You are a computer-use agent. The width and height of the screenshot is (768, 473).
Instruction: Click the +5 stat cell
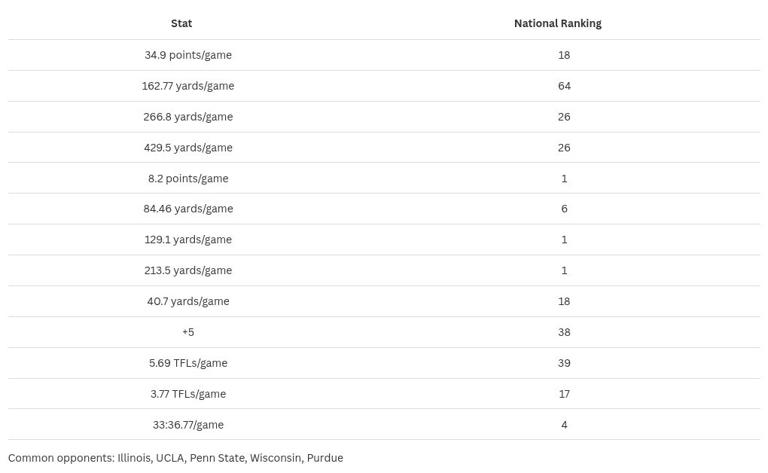tap(188, 332)
